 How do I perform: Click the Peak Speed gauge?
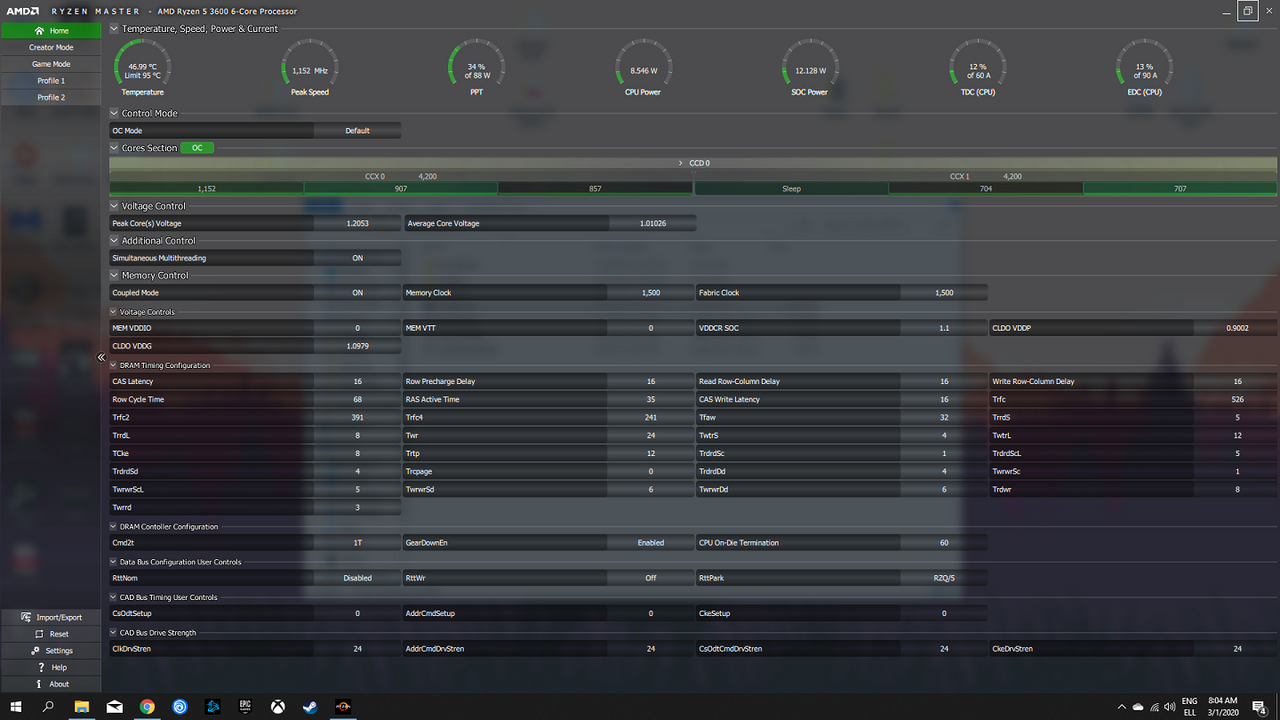[x=310, y=67]
